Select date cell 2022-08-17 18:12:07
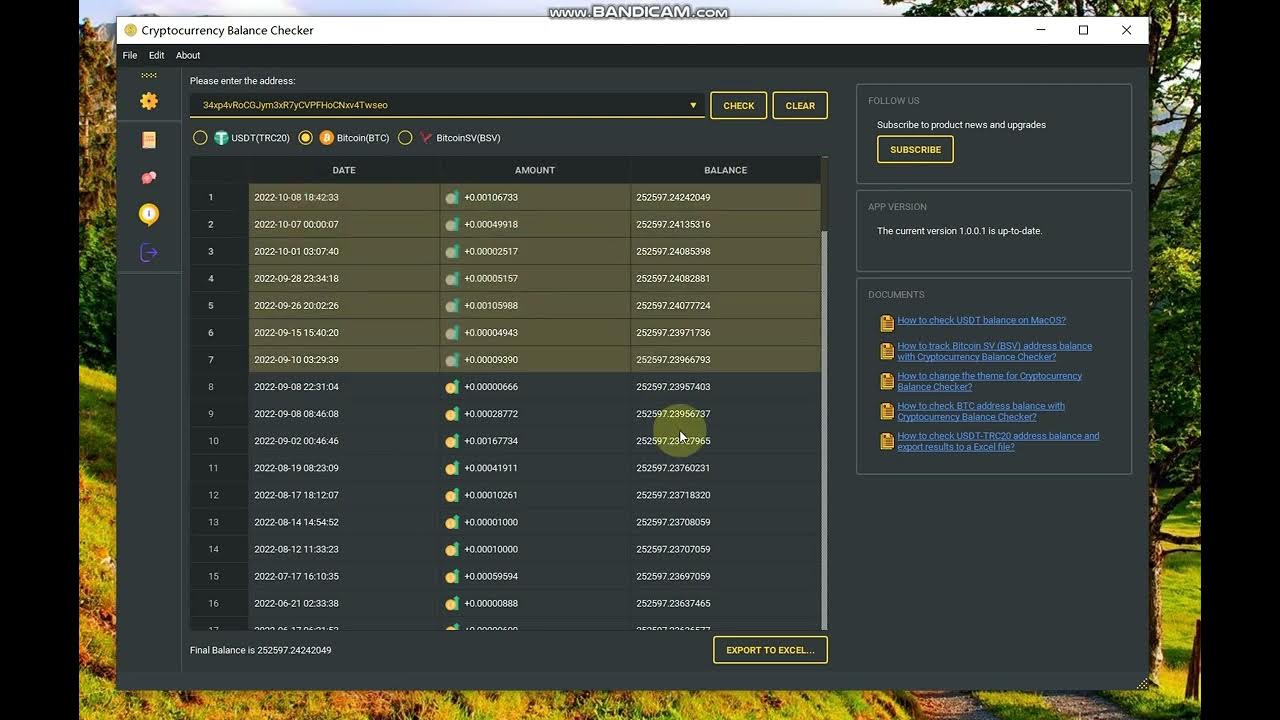 [344, 495]
